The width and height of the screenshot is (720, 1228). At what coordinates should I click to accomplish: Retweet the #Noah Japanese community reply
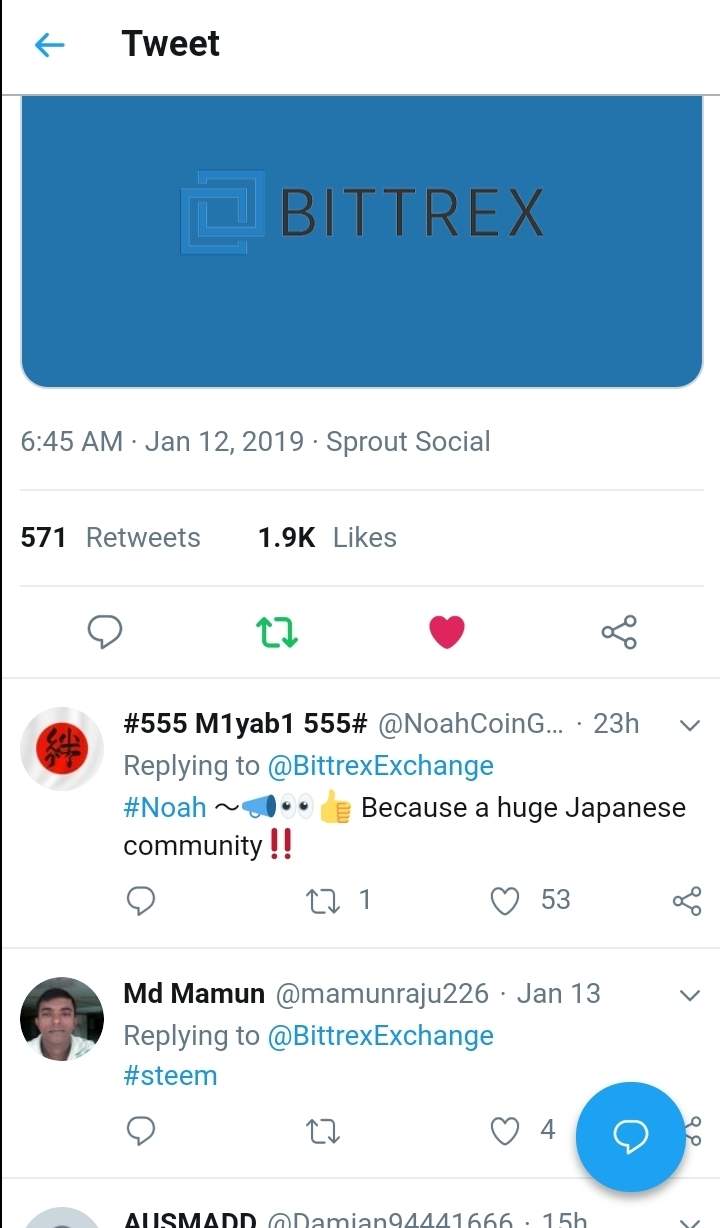pyautogui.click(x=322, y=901)
